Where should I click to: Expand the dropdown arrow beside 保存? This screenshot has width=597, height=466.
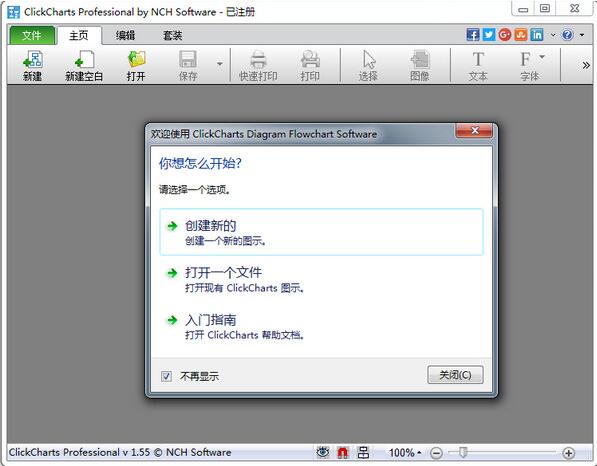click(x=220, y=64)
